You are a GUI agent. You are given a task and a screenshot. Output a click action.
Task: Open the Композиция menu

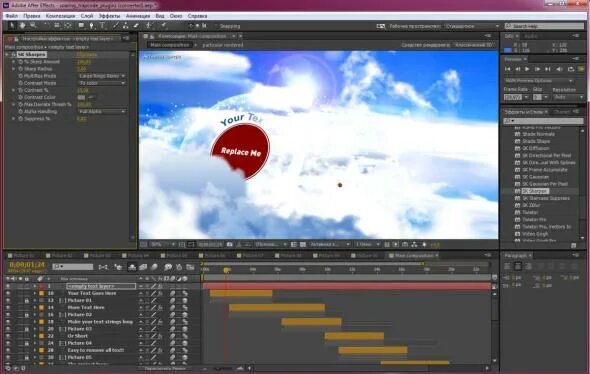click(60, 16)
